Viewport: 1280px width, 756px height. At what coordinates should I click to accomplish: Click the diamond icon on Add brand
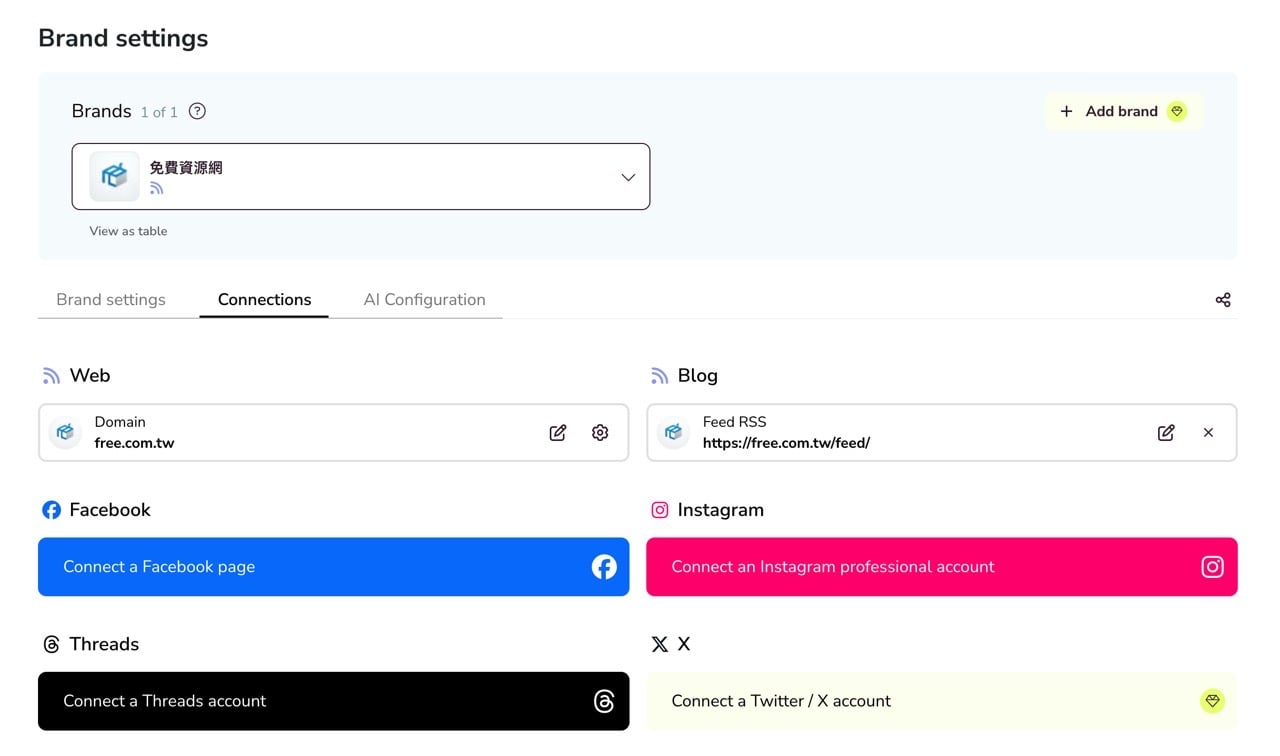click(1177, 111)
